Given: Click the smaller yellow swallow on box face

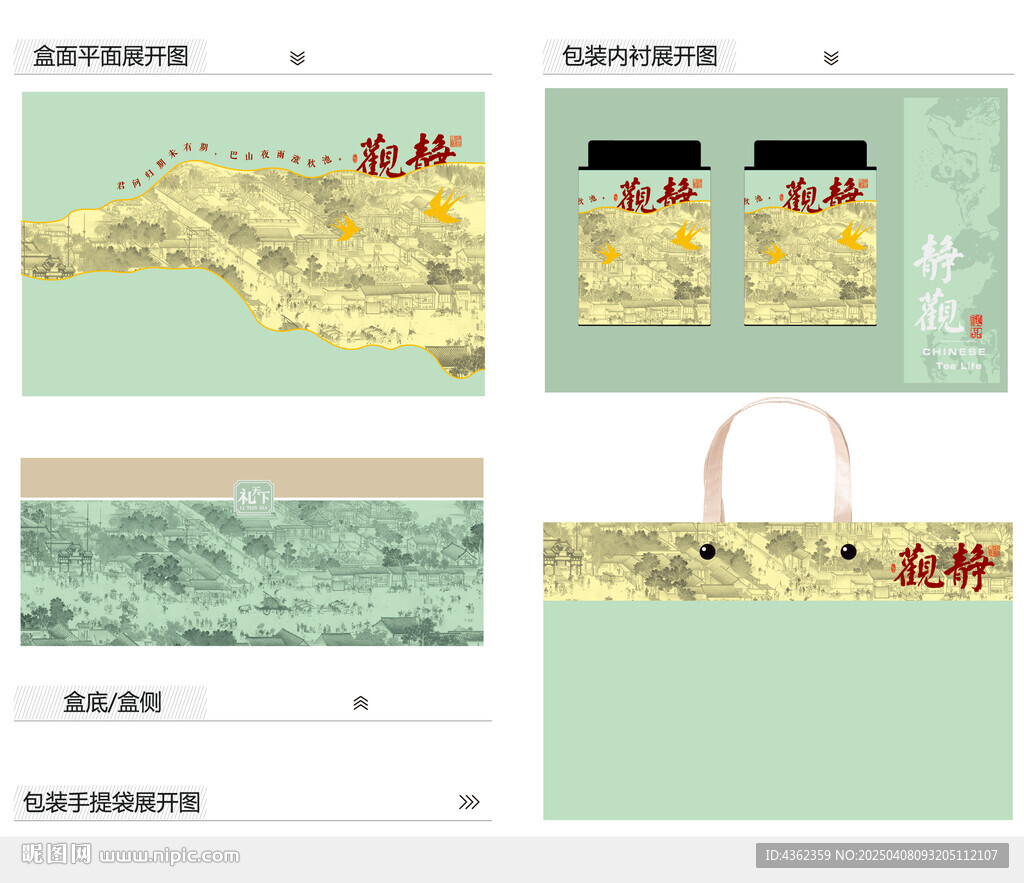Looking at the screenshot, I should [x=345, y=227].
